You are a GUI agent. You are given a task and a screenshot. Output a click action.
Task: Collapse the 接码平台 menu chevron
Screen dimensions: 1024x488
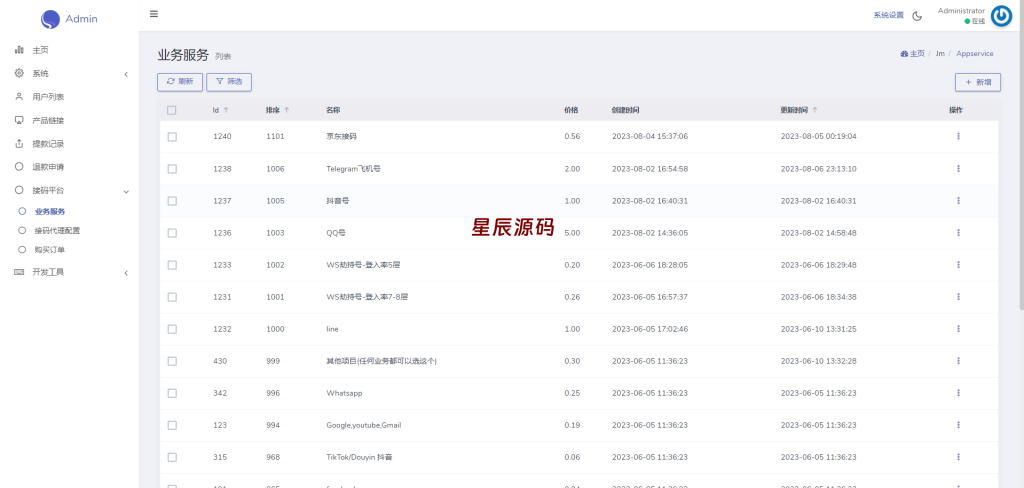pyautogui.click(x=126, y=191)
